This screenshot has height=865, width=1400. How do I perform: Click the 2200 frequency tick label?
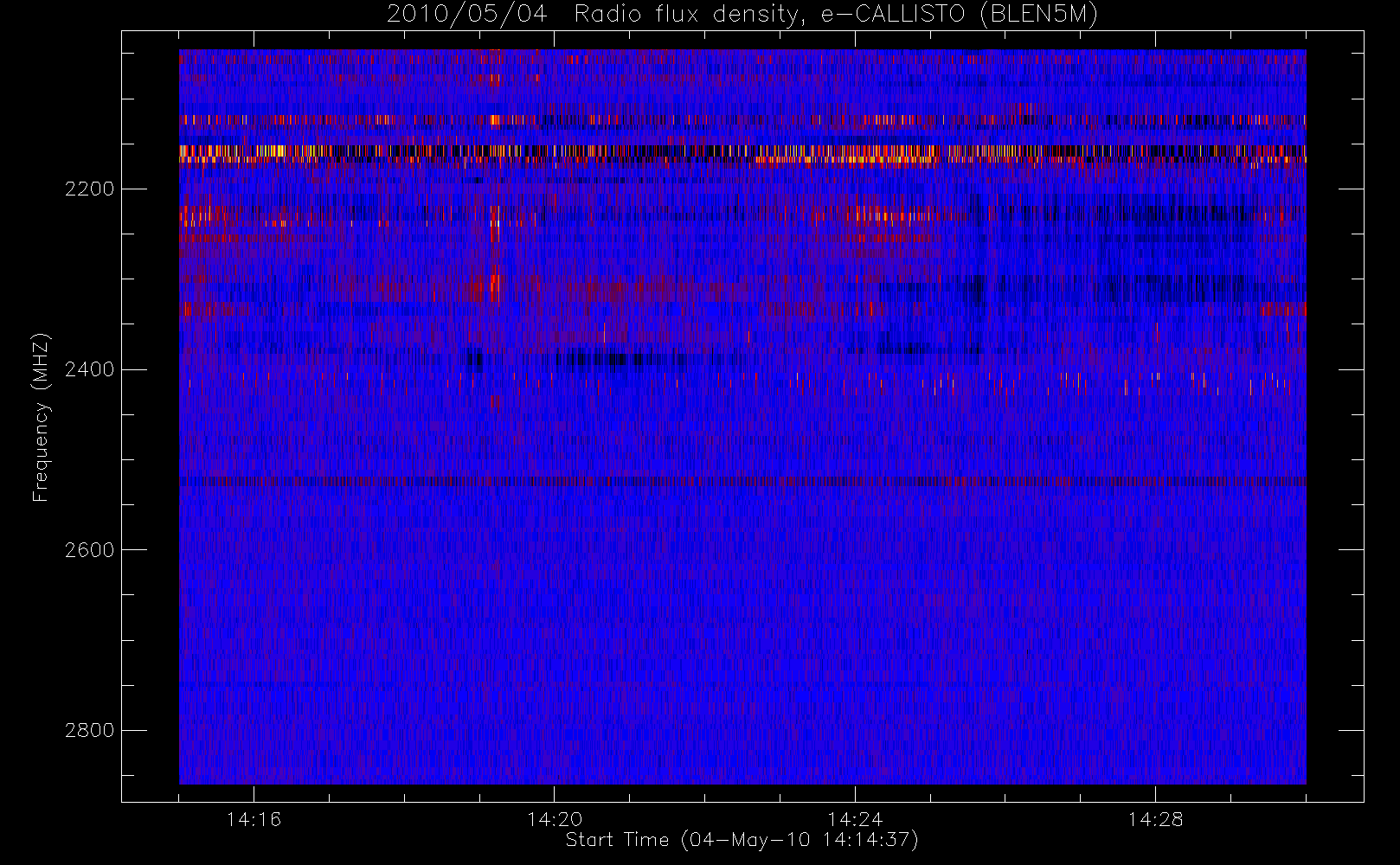point(89,189)
